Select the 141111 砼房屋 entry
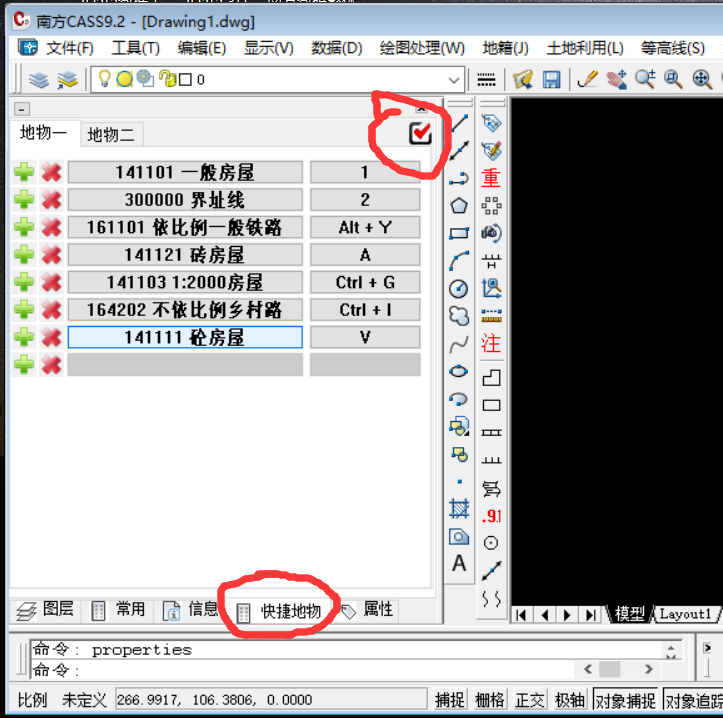 click(x=185, y=337)
